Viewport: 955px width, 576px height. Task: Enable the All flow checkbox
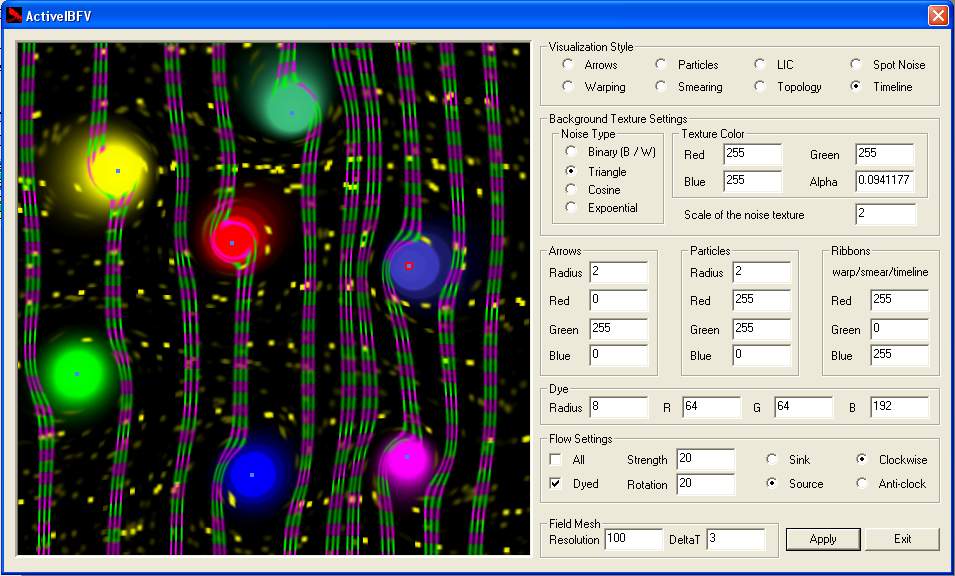(556, 460)
